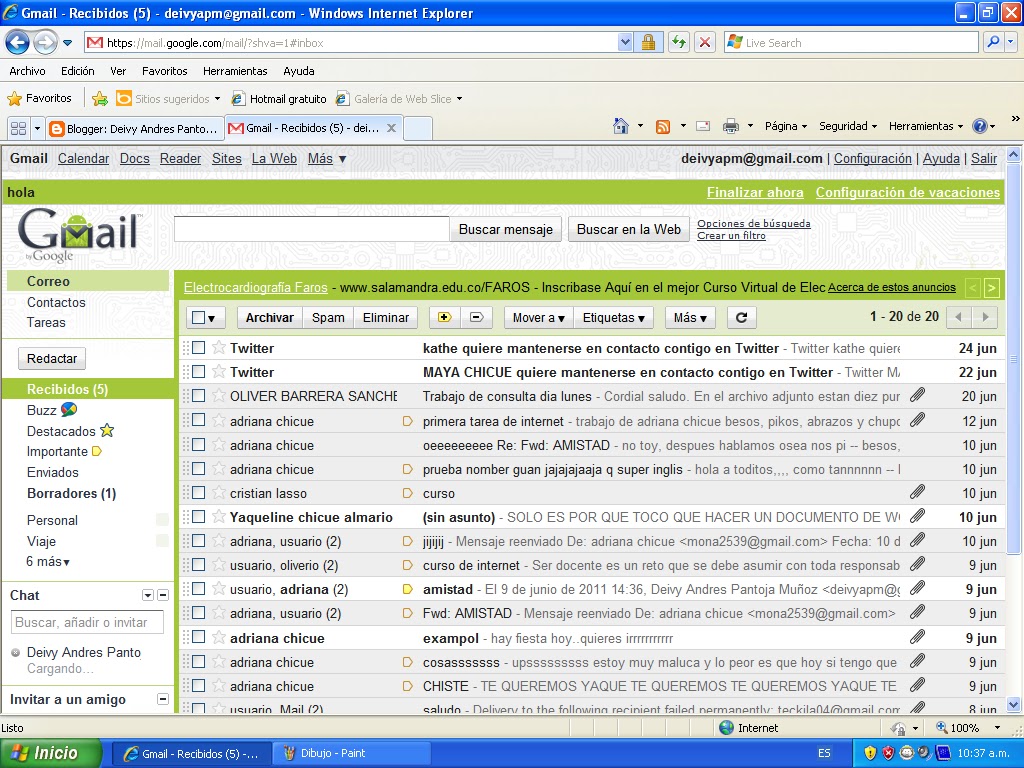This screenshot has width=1024, height=768.
Task: Open the Favoritos menu in menu bar
Action: (x=165, y=71)
